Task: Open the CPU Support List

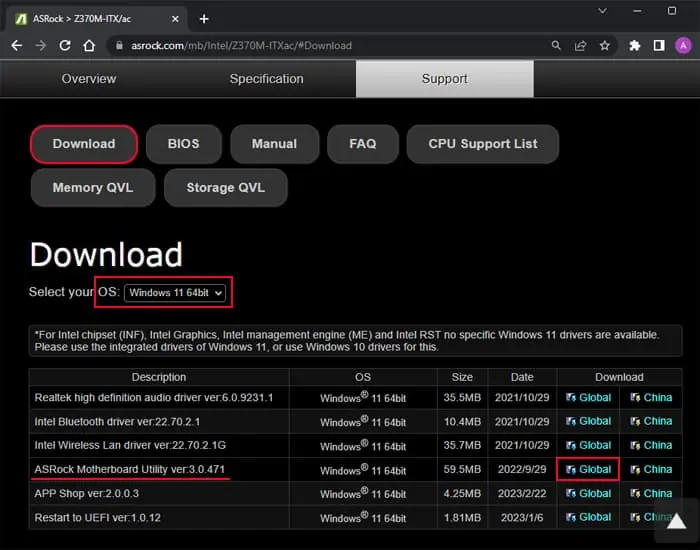Action: coord(482,144)
